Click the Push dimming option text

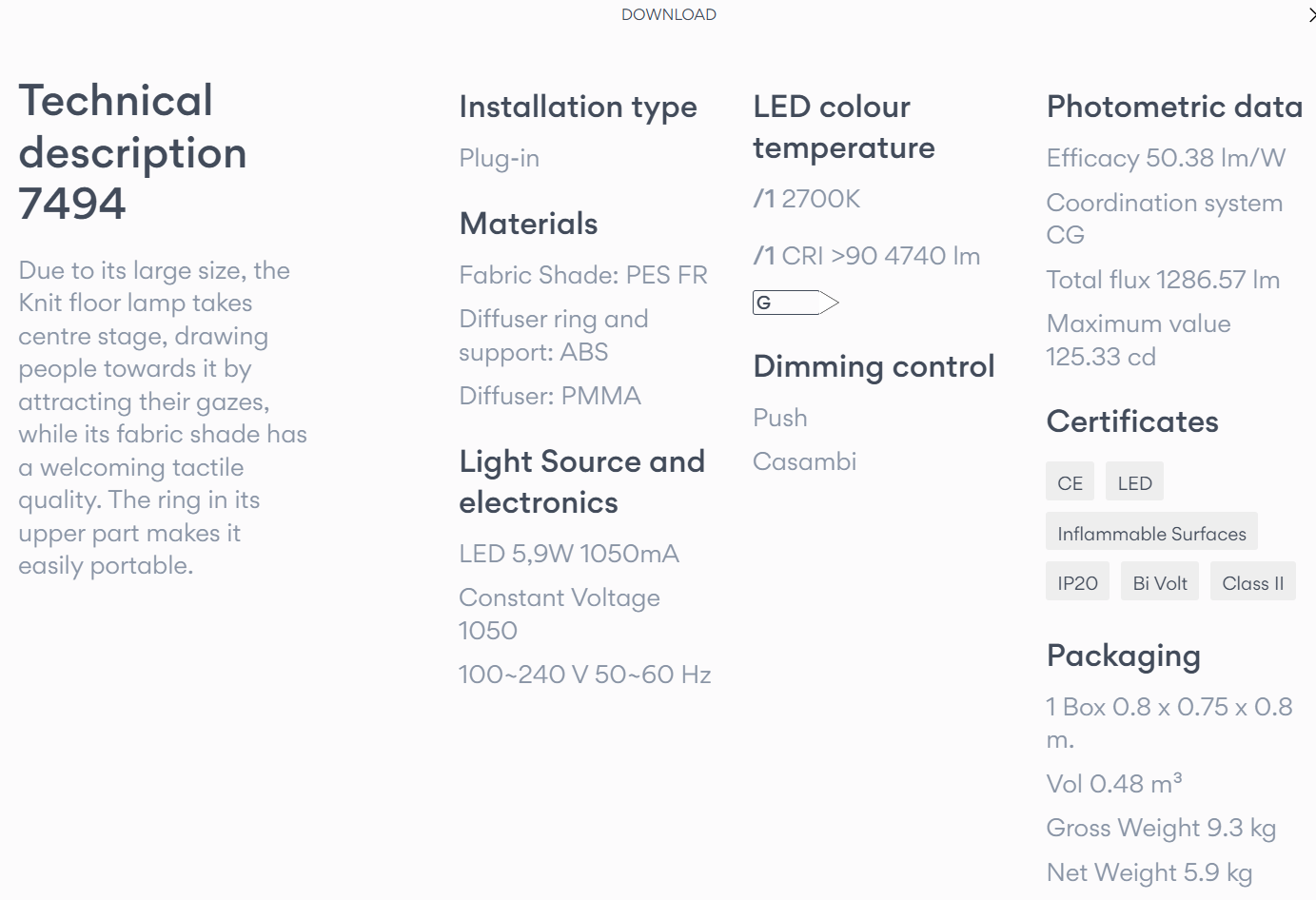(x=779, y=418)
